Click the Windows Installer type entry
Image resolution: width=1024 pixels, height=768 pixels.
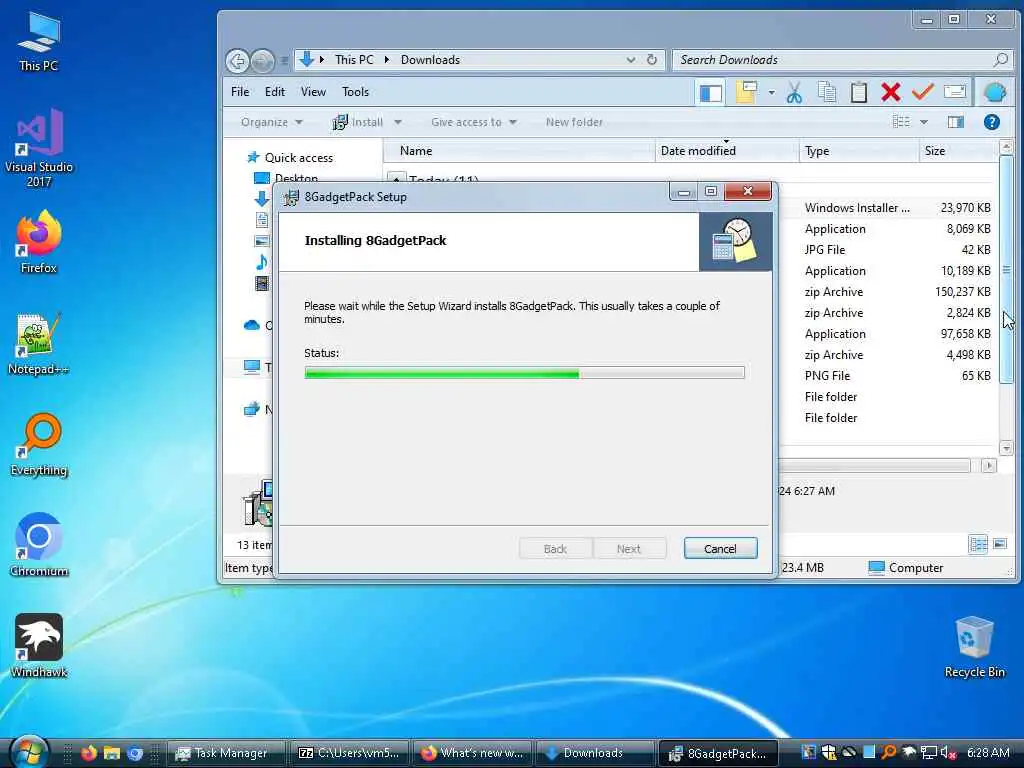click(x=857, y=208)
